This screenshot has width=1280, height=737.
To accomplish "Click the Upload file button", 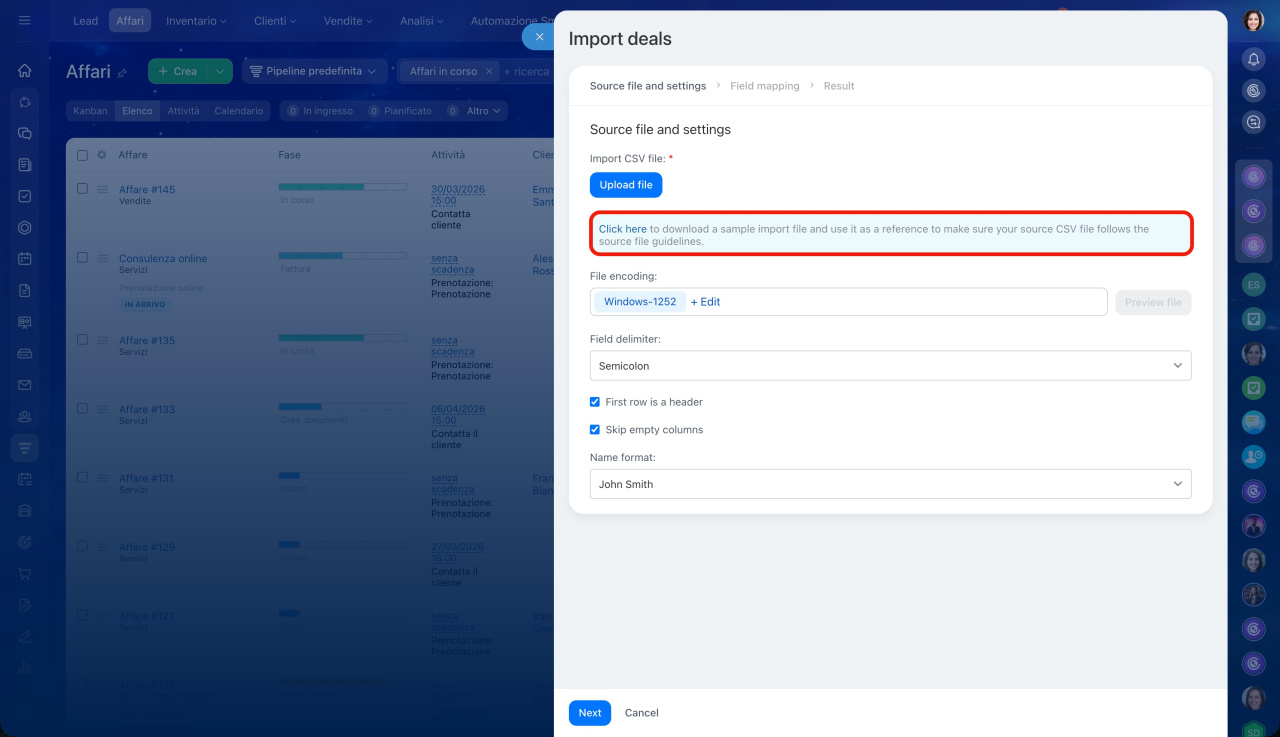I will click(x=626, y=185).
